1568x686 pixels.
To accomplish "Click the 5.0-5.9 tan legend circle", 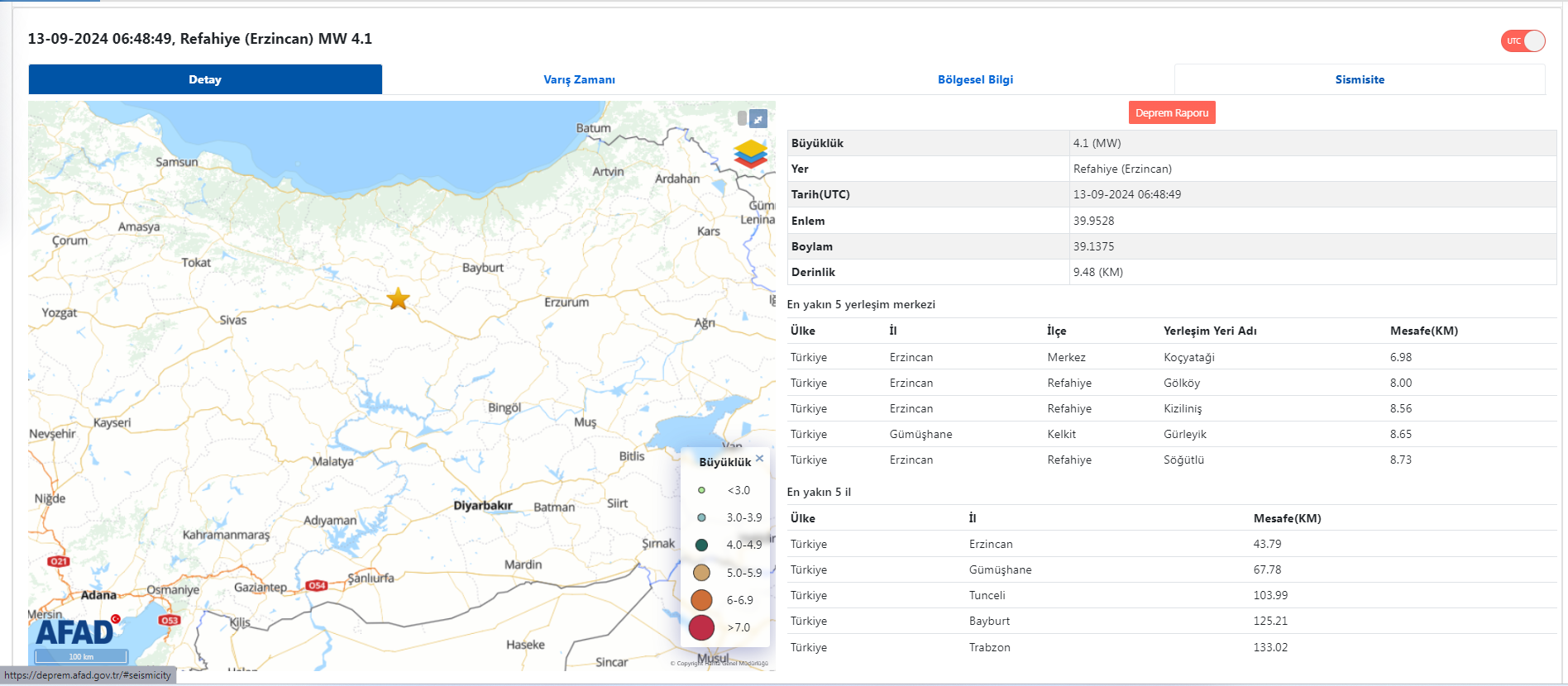I will [701, 572].
